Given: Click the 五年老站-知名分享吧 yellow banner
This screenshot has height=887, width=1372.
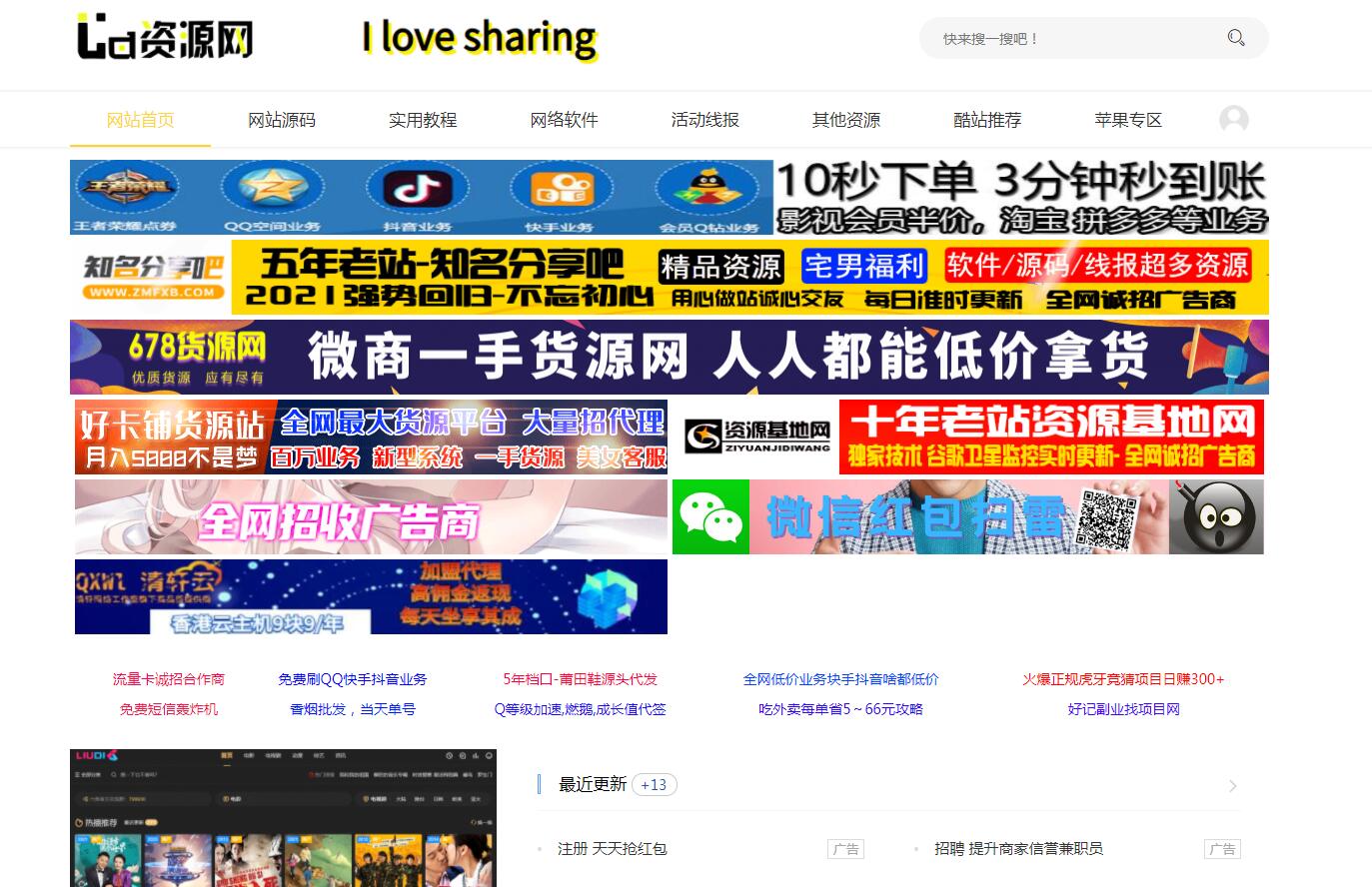Looking at the screenshot, I should point(749,277).
